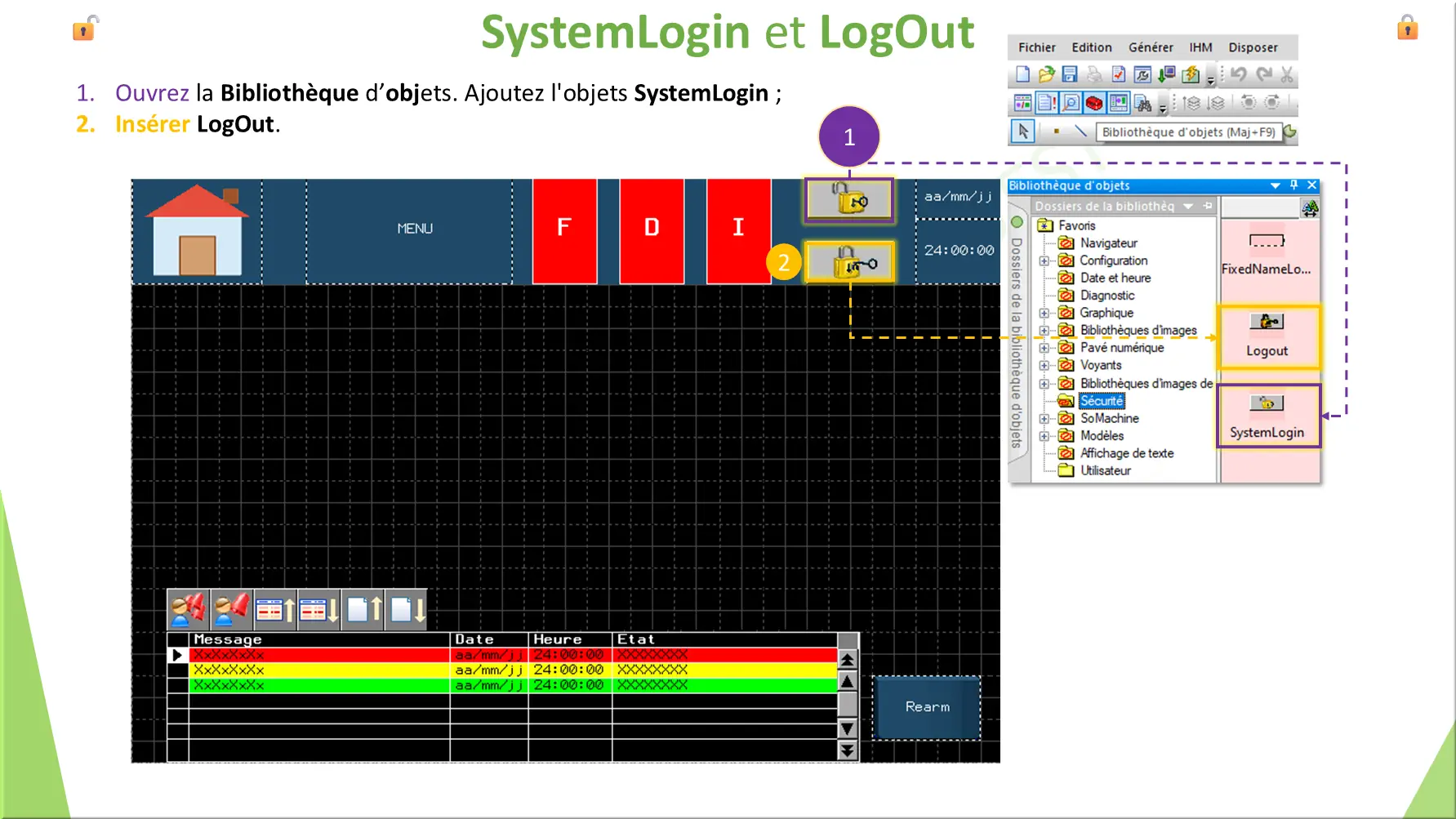Viewport: 1456px width, 819px height.
Task: Click the send backward layers icon
Action: pyautogui.click(x=1217, y=103)
